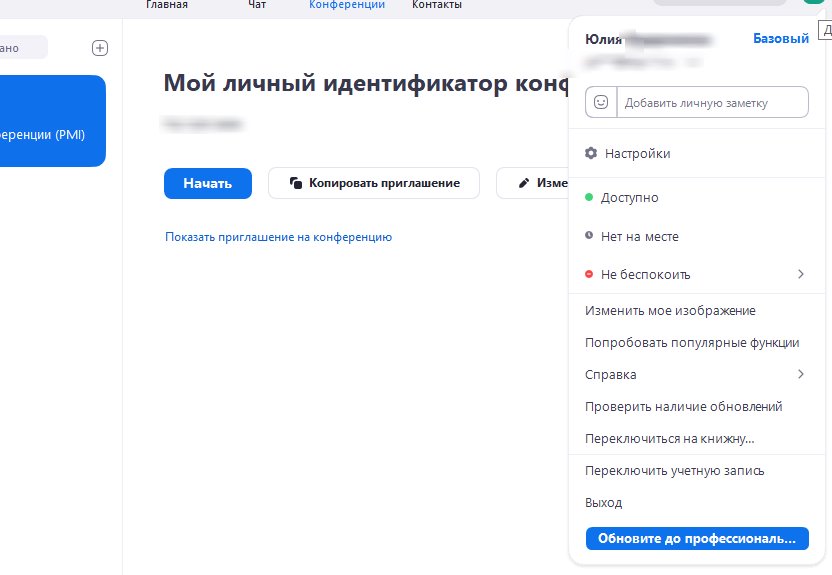Go to the Контакты tab
Image resolution: width=832 pixels, height=575 pixels.
point(437,5)
